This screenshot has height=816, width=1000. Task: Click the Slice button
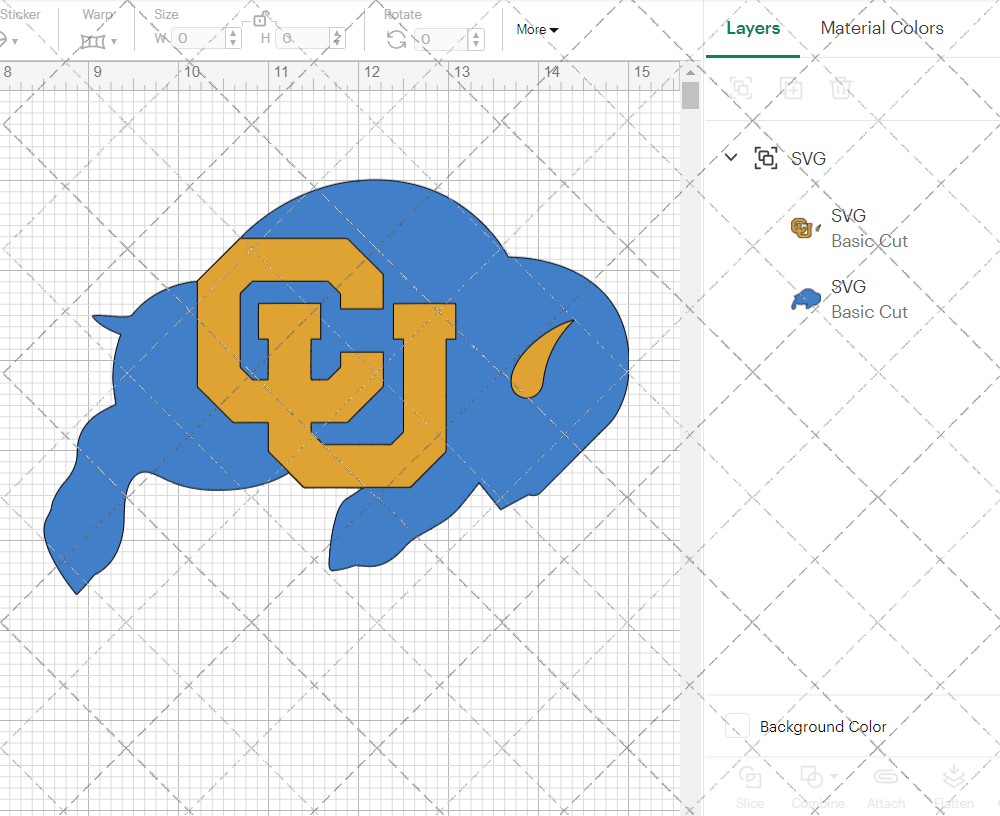pos(749,787)
